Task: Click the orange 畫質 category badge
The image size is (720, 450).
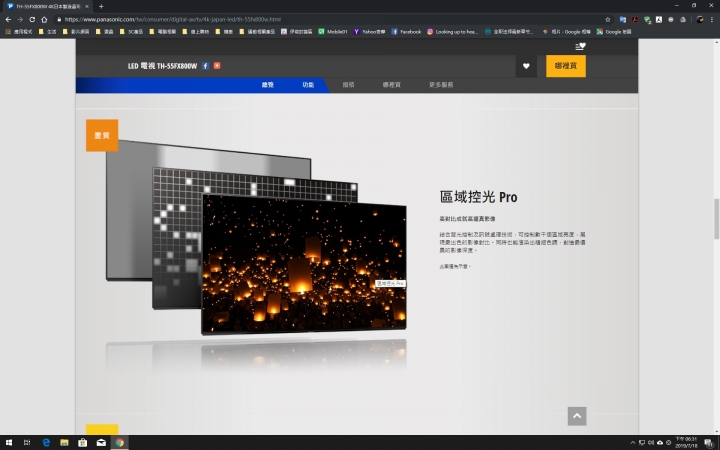Action: [102, 135]
